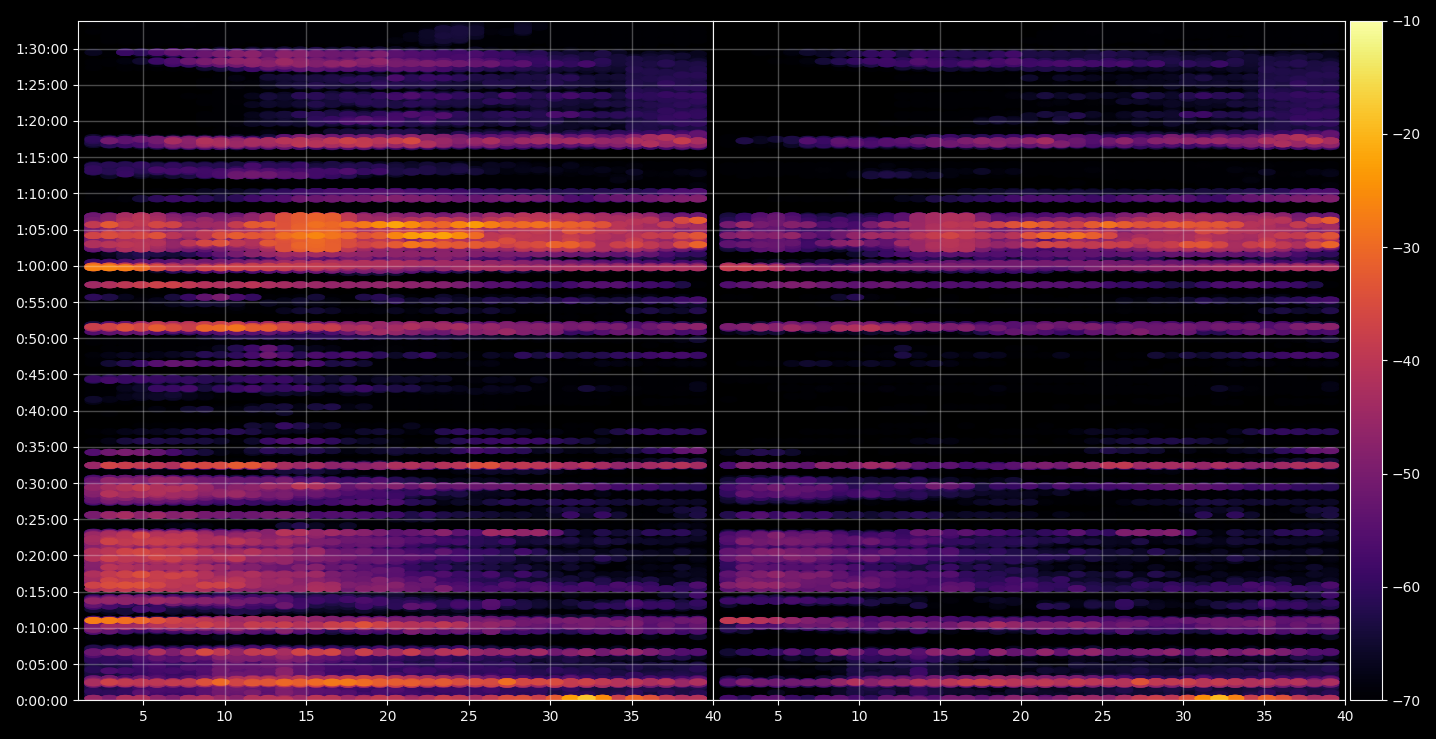Image resolution: width=1436 pixels, height=739 pixels.
Task: Click x-axis label 5 under the right heatmap
Action: coord(778,717)
